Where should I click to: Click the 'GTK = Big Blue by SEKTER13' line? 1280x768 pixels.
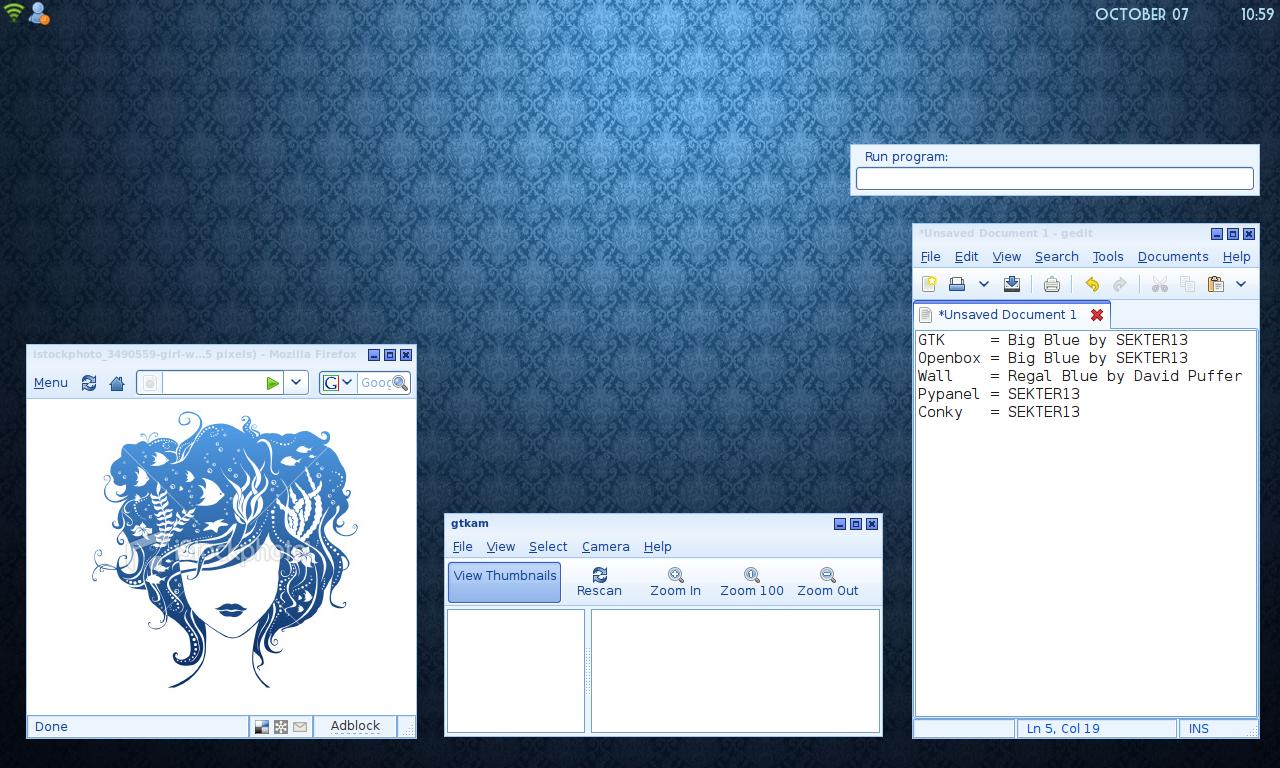[x=1053, y=340]
